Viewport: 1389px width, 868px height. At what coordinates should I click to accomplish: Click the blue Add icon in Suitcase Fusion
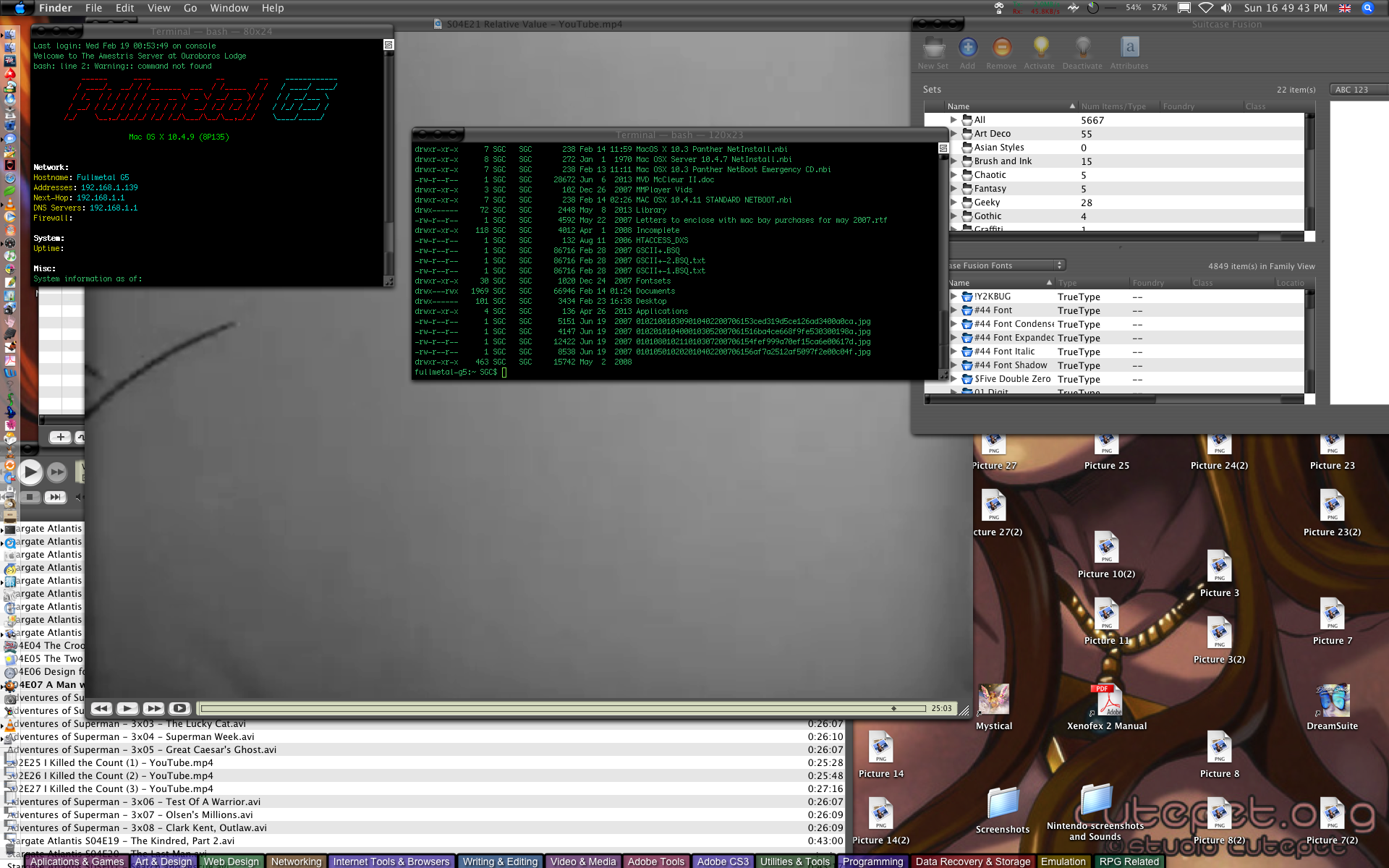click(x=968, y=48)
